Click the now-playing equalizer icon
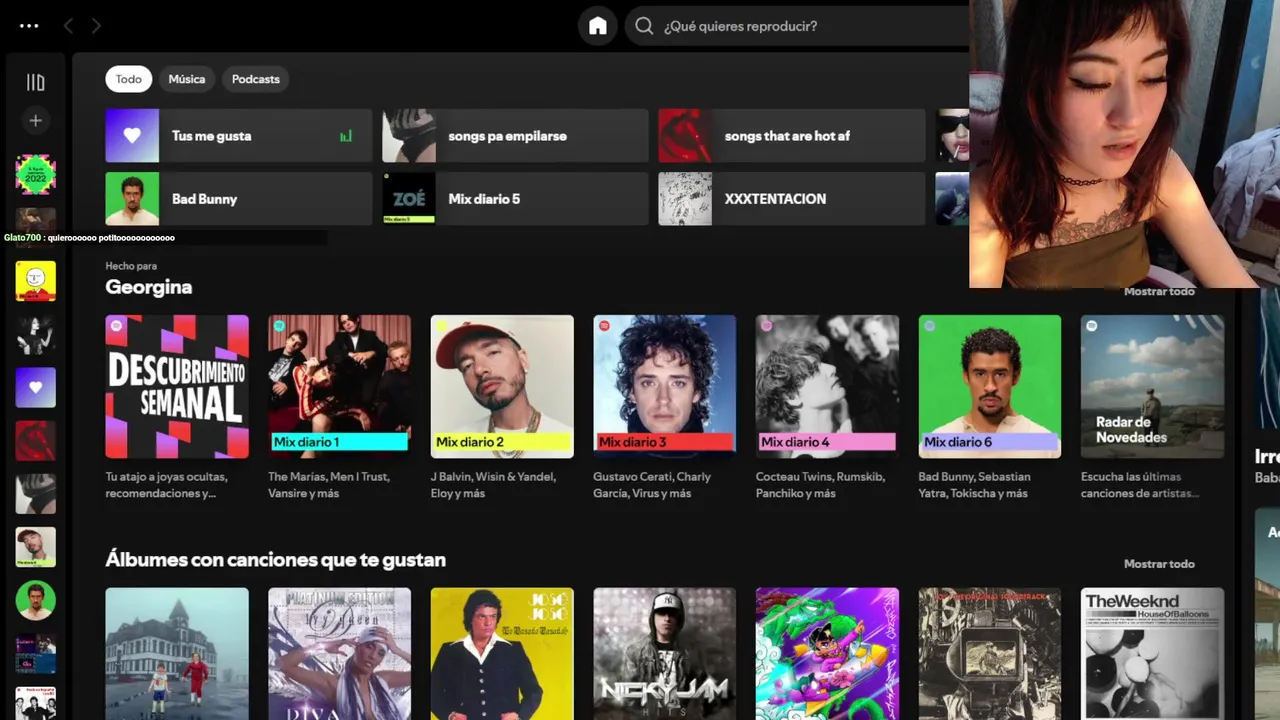Image resolution: width=1280 pixels, height=720 pixels. pos(346,136)
